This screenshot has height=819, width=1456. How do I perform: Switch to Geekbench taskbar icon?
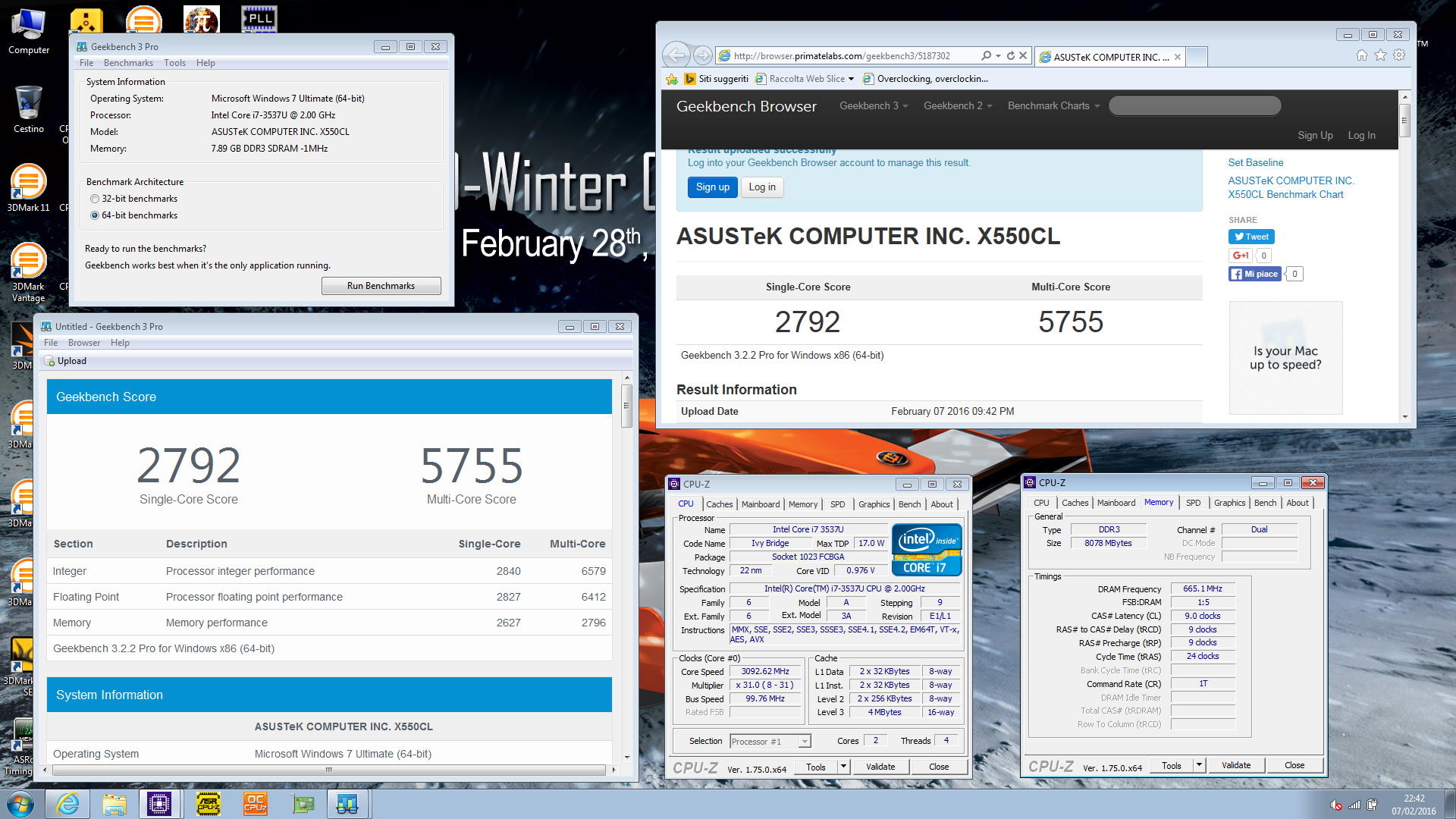[348, 804]
